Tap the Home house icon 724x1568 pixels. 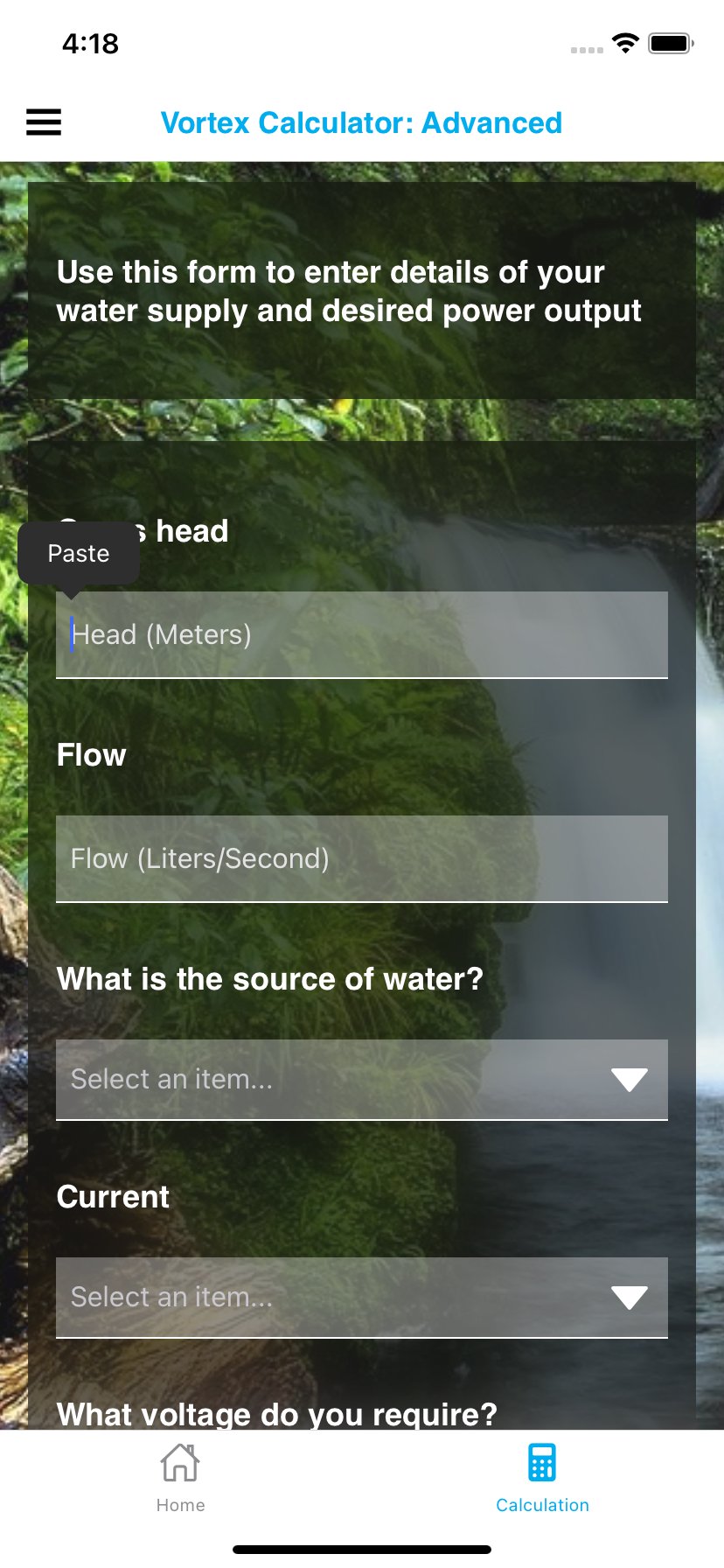(180, 1461)
